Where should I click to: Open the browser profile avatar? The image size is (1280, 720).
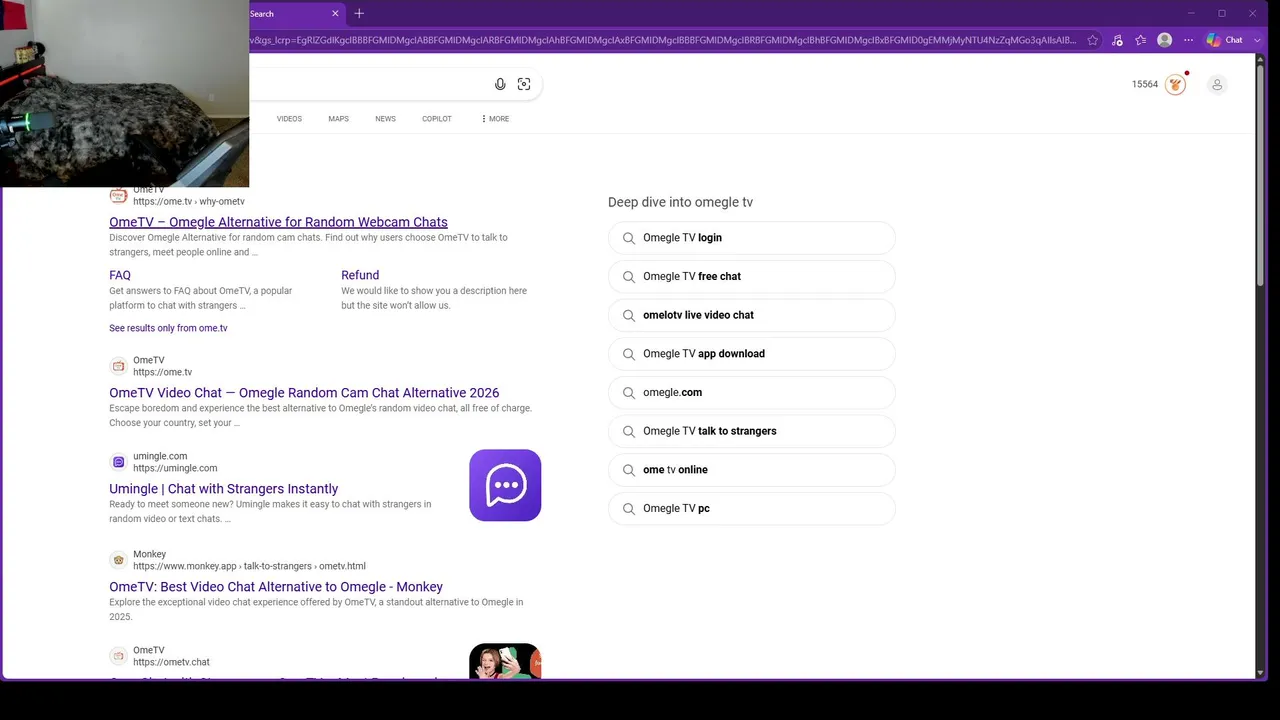[1164, 40]
